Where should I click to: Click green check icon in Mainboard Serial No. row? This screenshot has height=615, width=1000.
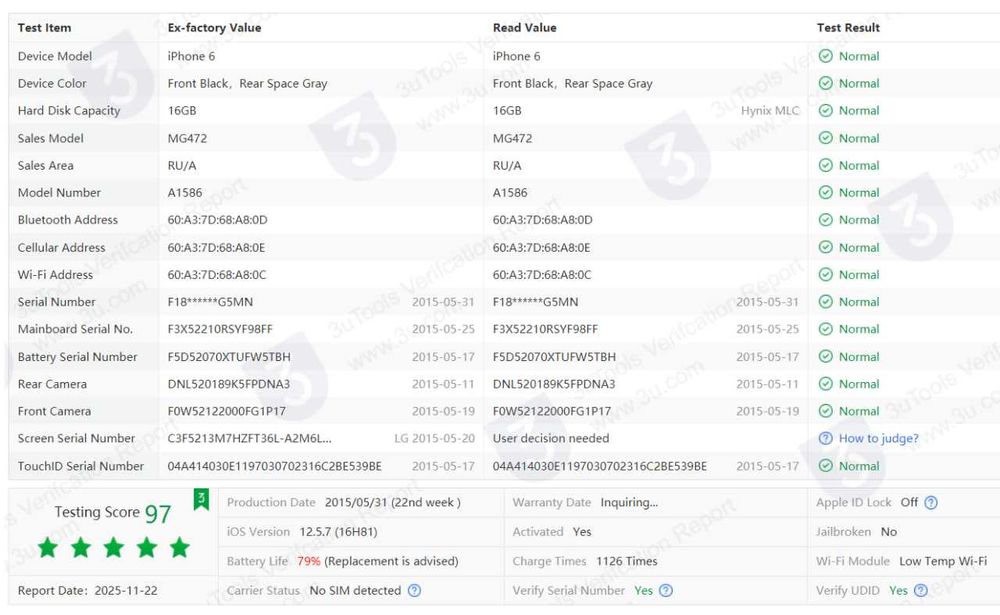(x=825, y=329)
